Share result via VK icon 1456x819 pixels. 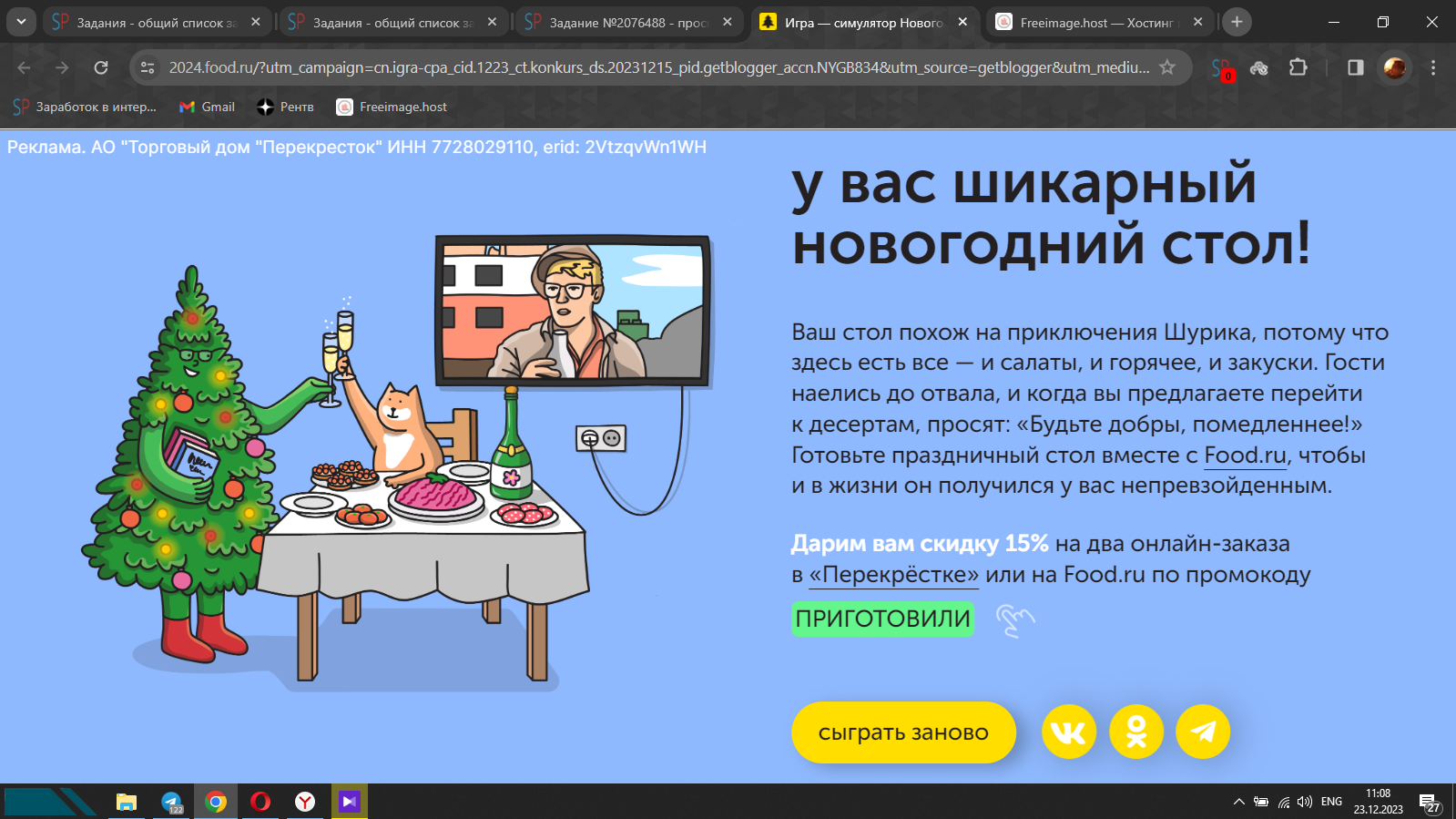1069,732
